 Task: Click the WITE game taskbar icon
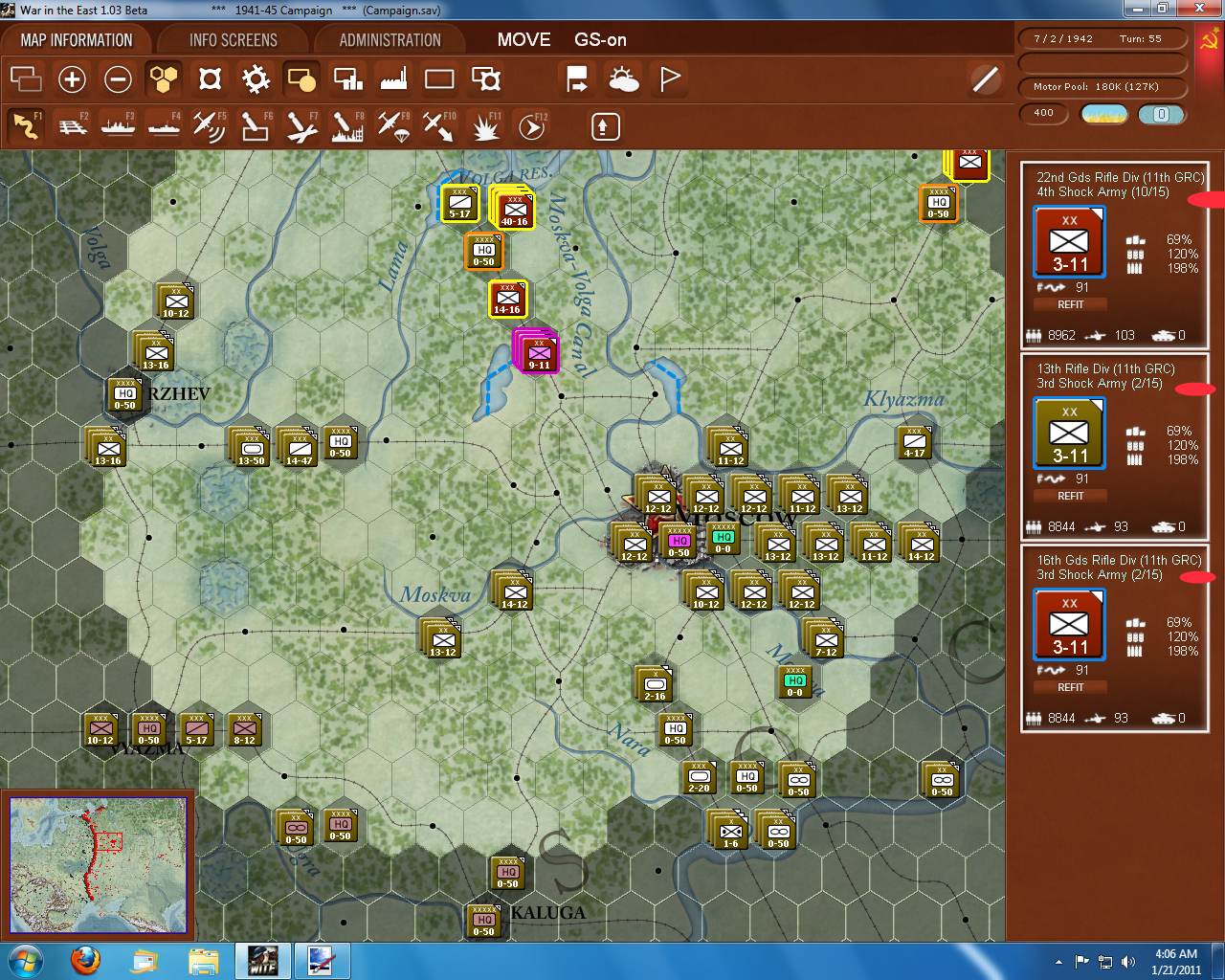[262, 960]
